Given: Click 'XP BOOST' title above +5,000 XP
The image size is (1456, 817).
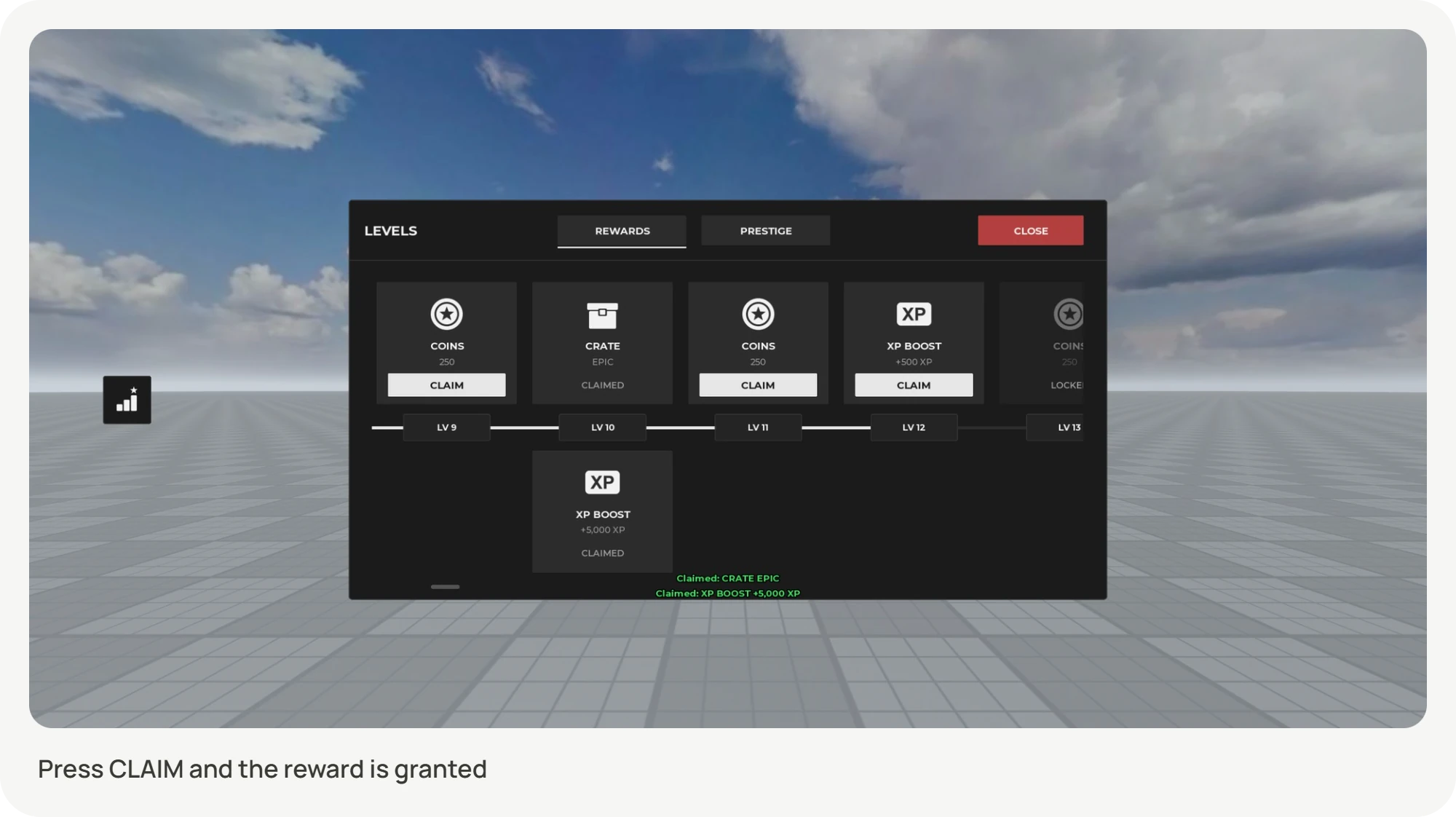Looking at the screenshot, I should 602,514.
